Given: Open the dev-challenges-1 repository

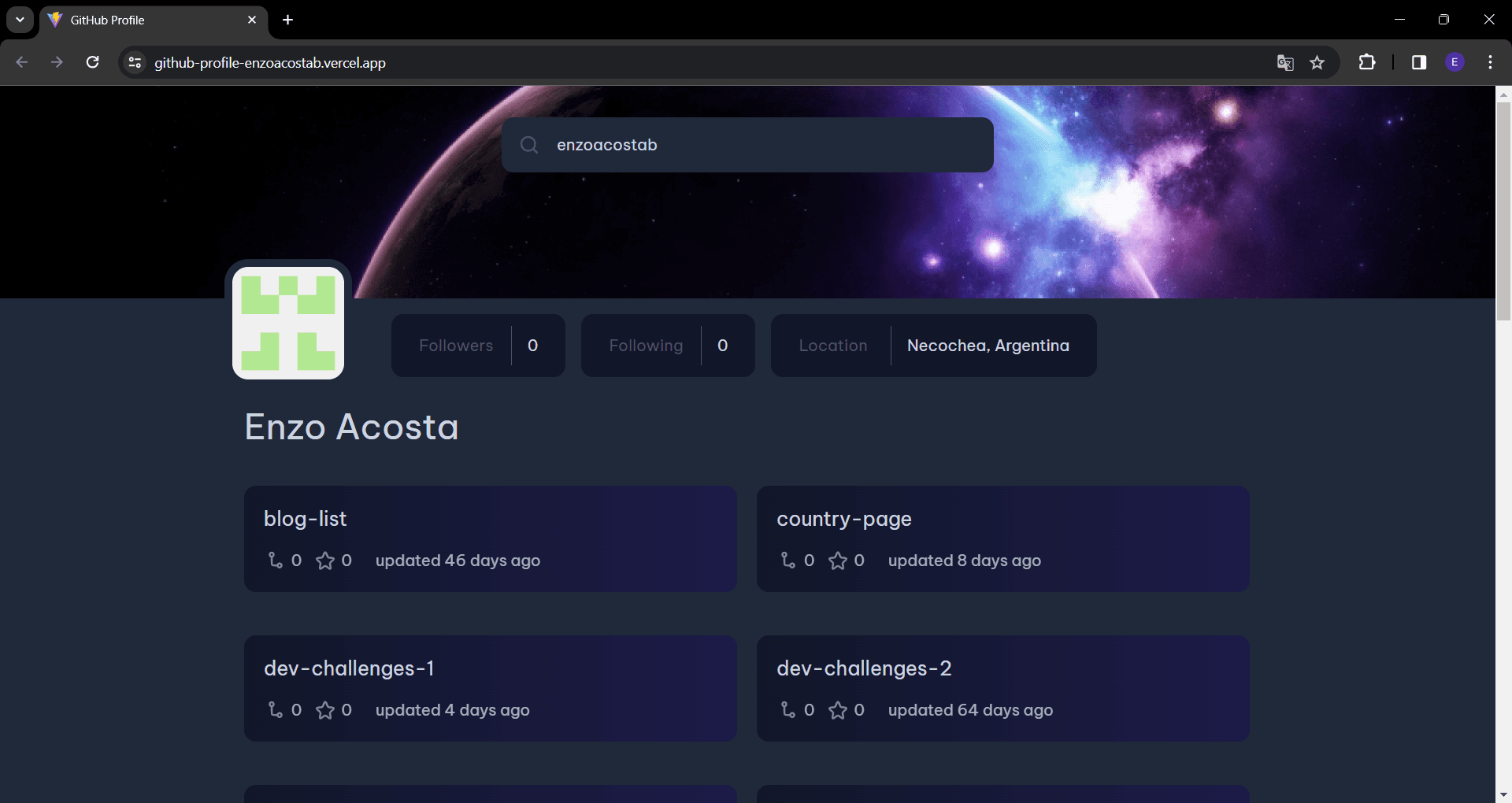Looking at the screenshot, I should coord(349,668).
